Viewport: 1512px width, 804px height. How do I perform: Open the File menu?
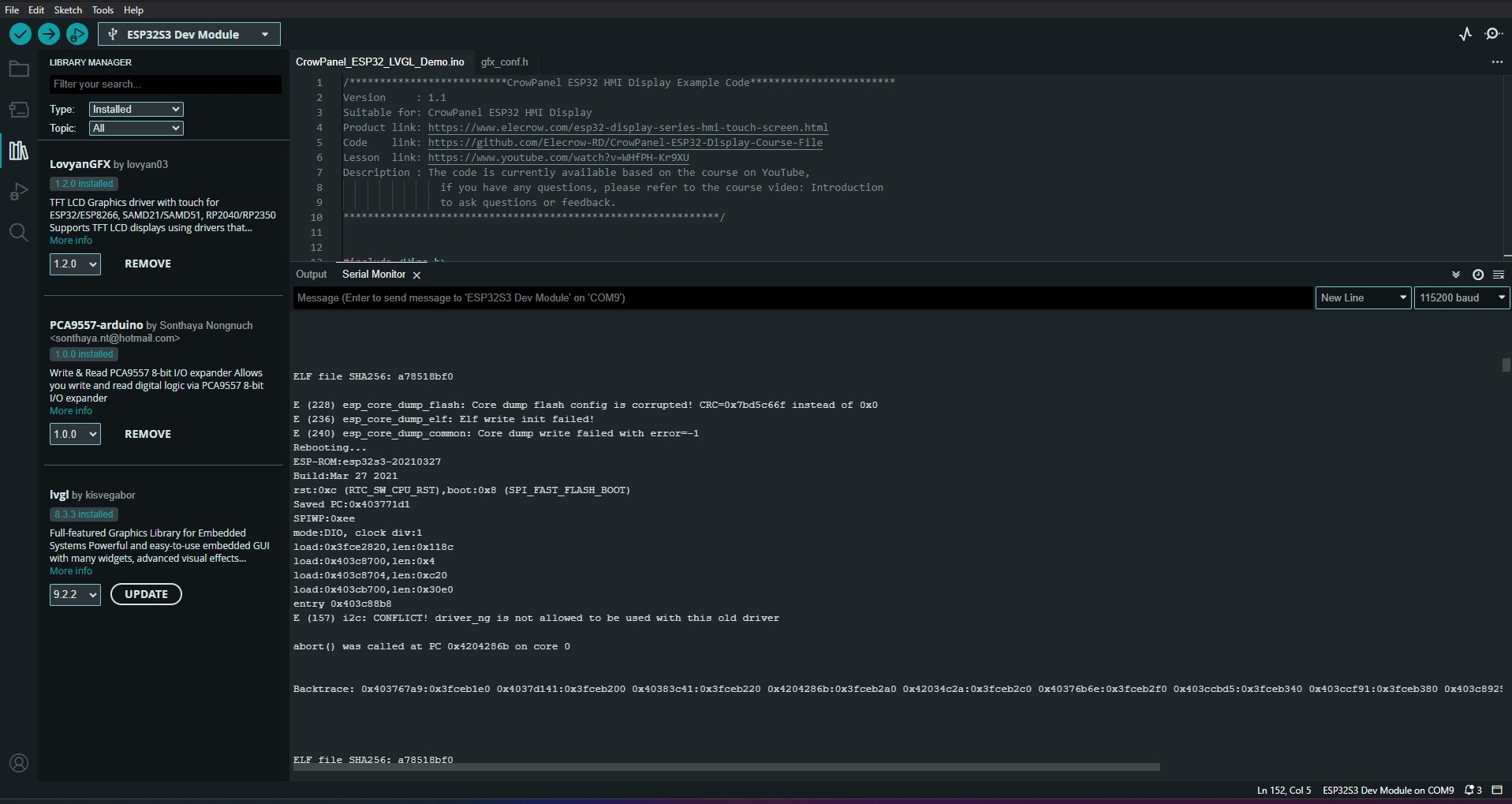12,10
